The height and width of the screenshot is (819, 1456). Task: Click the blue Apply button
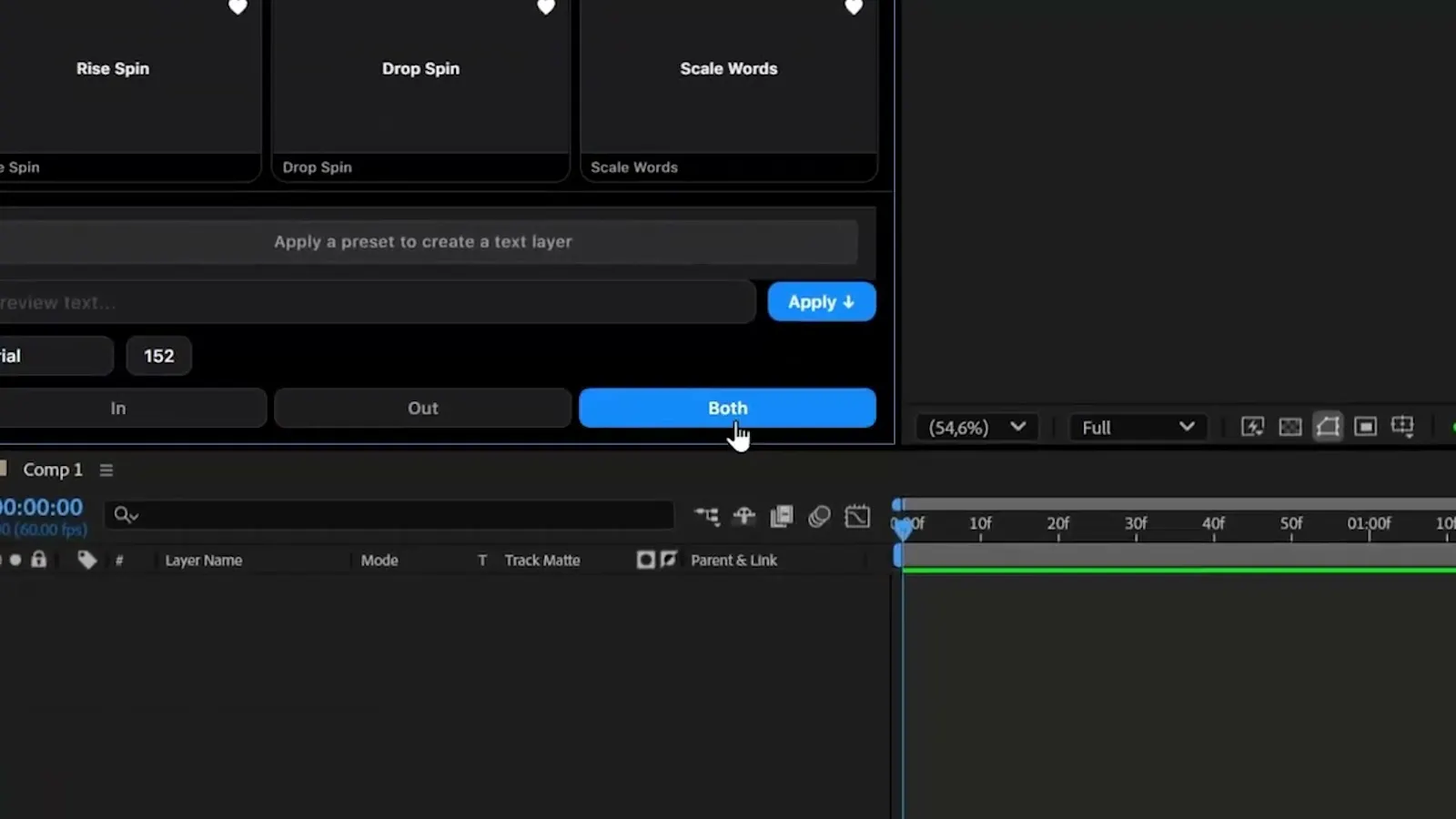pyautogui.click(x=822, y=302)
